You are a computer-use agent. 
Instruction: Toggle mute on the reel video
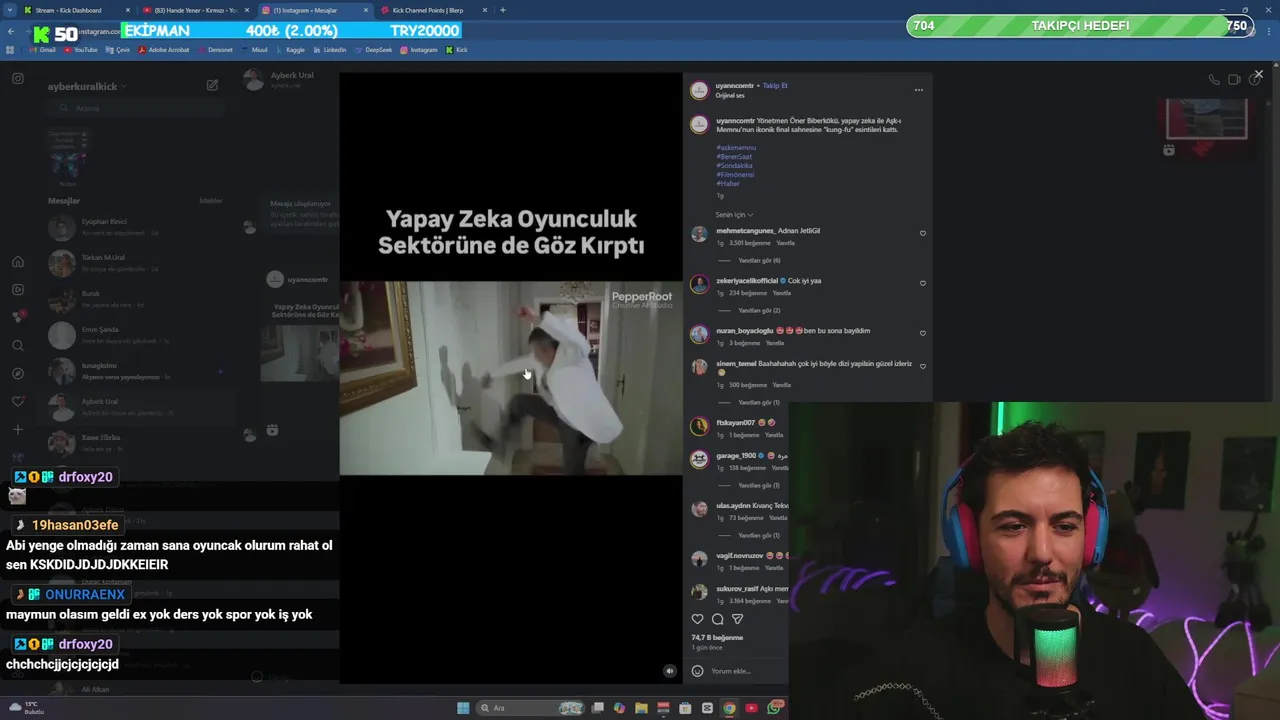(x=670, y=671)
